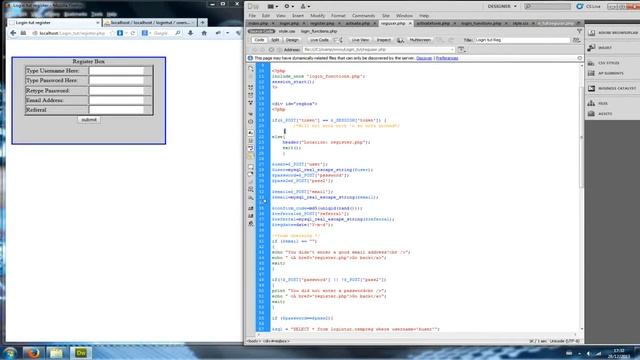The width and height of the screenshot is (640, 360).
Task: Switch to the index.php document tab
Action: (258, 24)
